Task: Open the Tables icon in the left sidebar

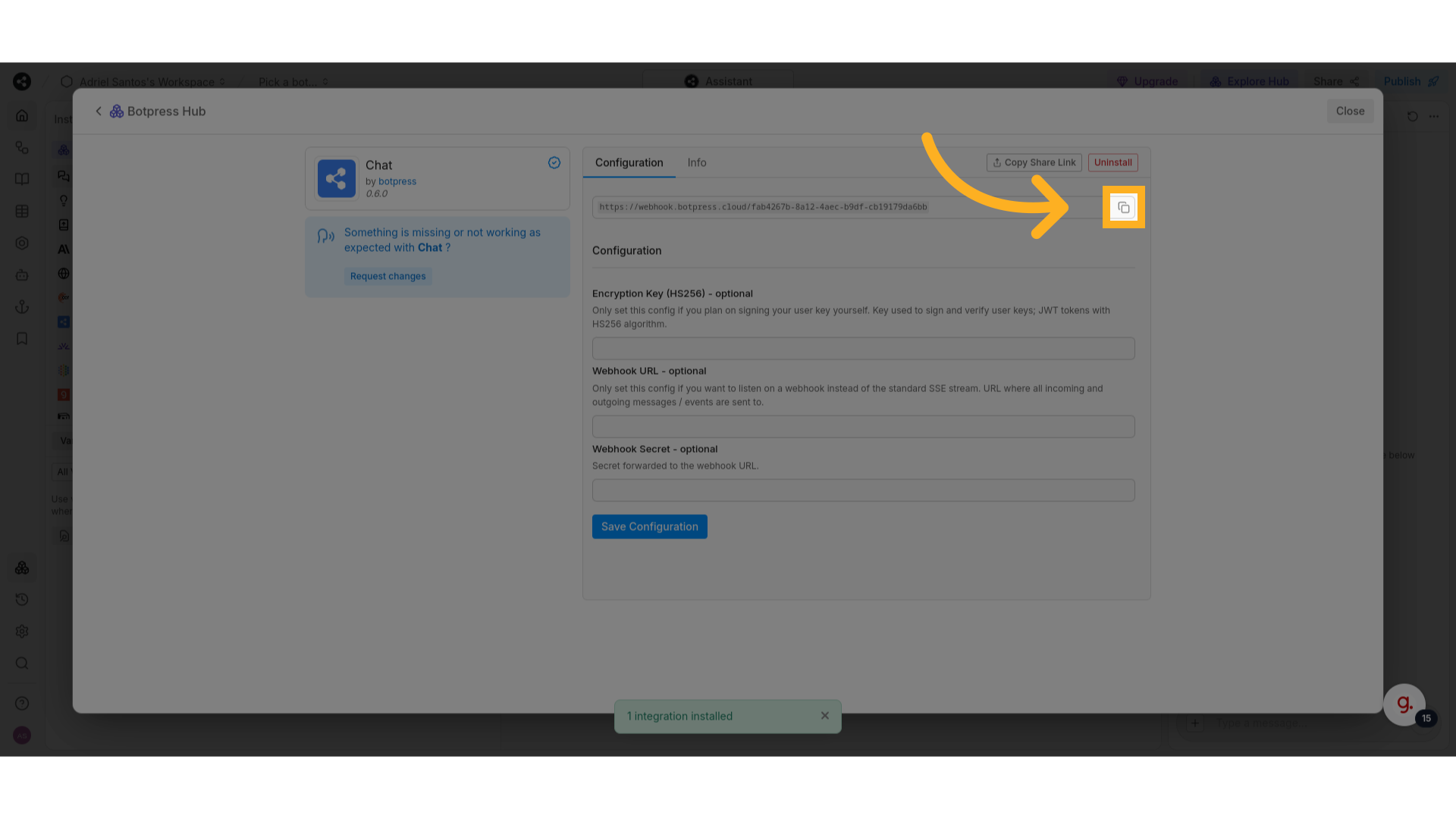Action: (22, 212)
